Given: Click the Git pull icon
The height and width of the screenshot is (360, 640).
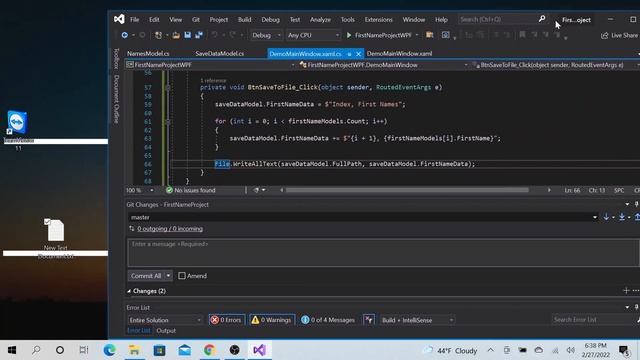Looking at the screenshot, I should point(622,217).
